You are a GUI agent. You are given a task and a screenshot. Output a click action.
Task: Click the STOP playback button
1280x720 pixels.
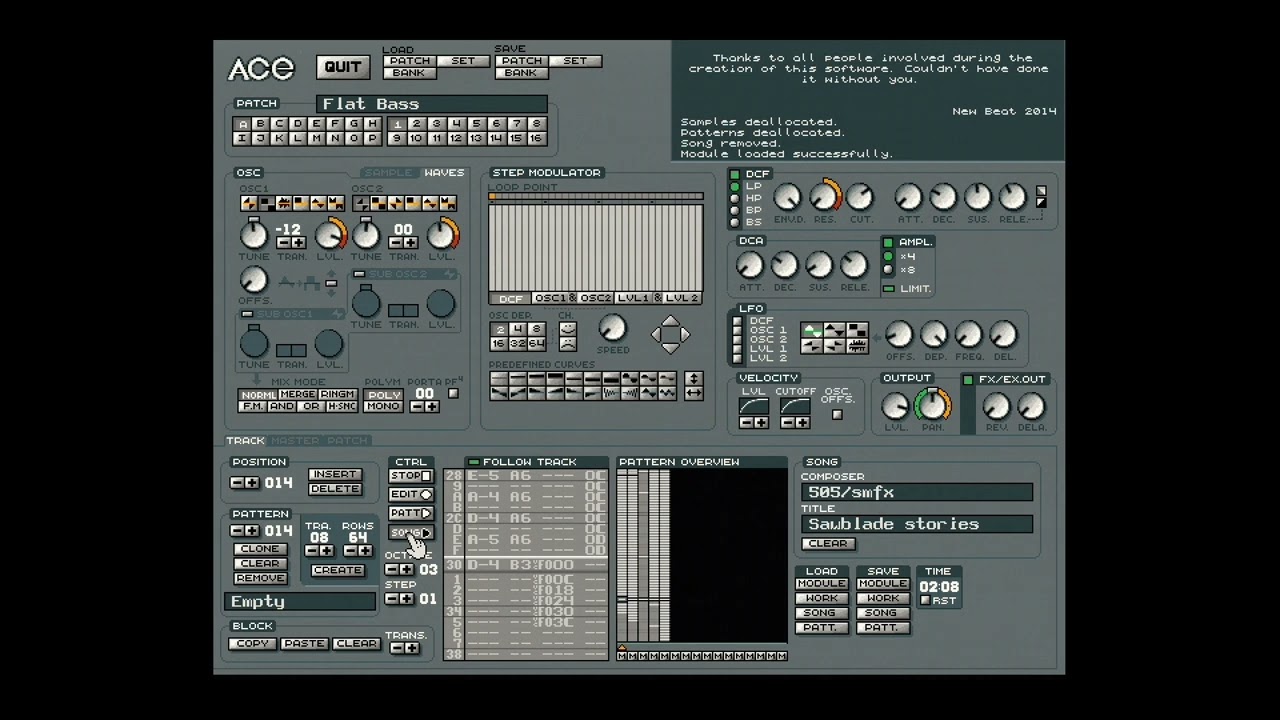[411, 476]
